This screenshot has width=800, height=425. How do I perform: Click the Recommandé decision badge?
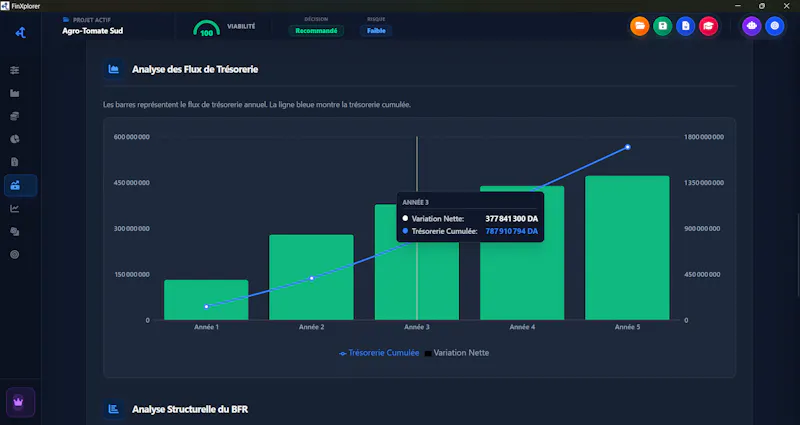pyautogui.click(x=316, y=31)
